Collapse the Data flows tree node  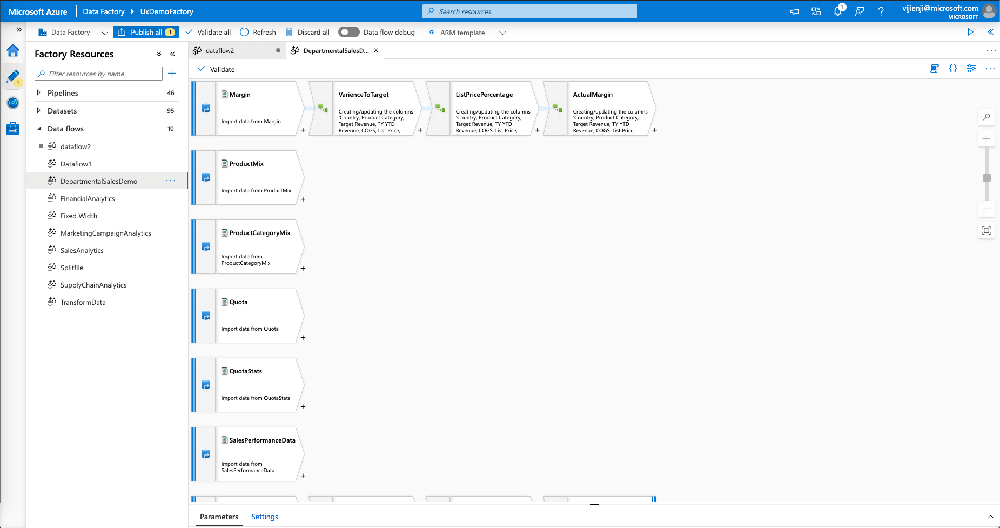coord(39,128)
